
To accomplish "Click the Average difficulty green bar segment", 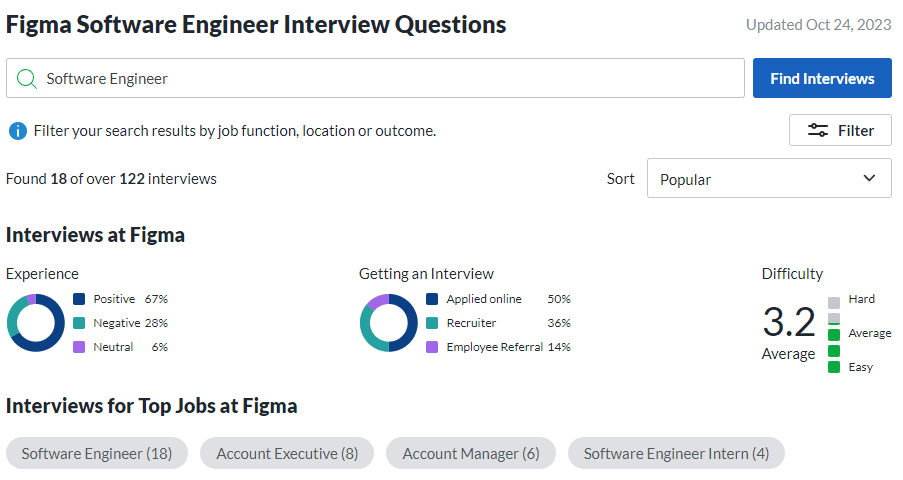I will pos(834,335).
